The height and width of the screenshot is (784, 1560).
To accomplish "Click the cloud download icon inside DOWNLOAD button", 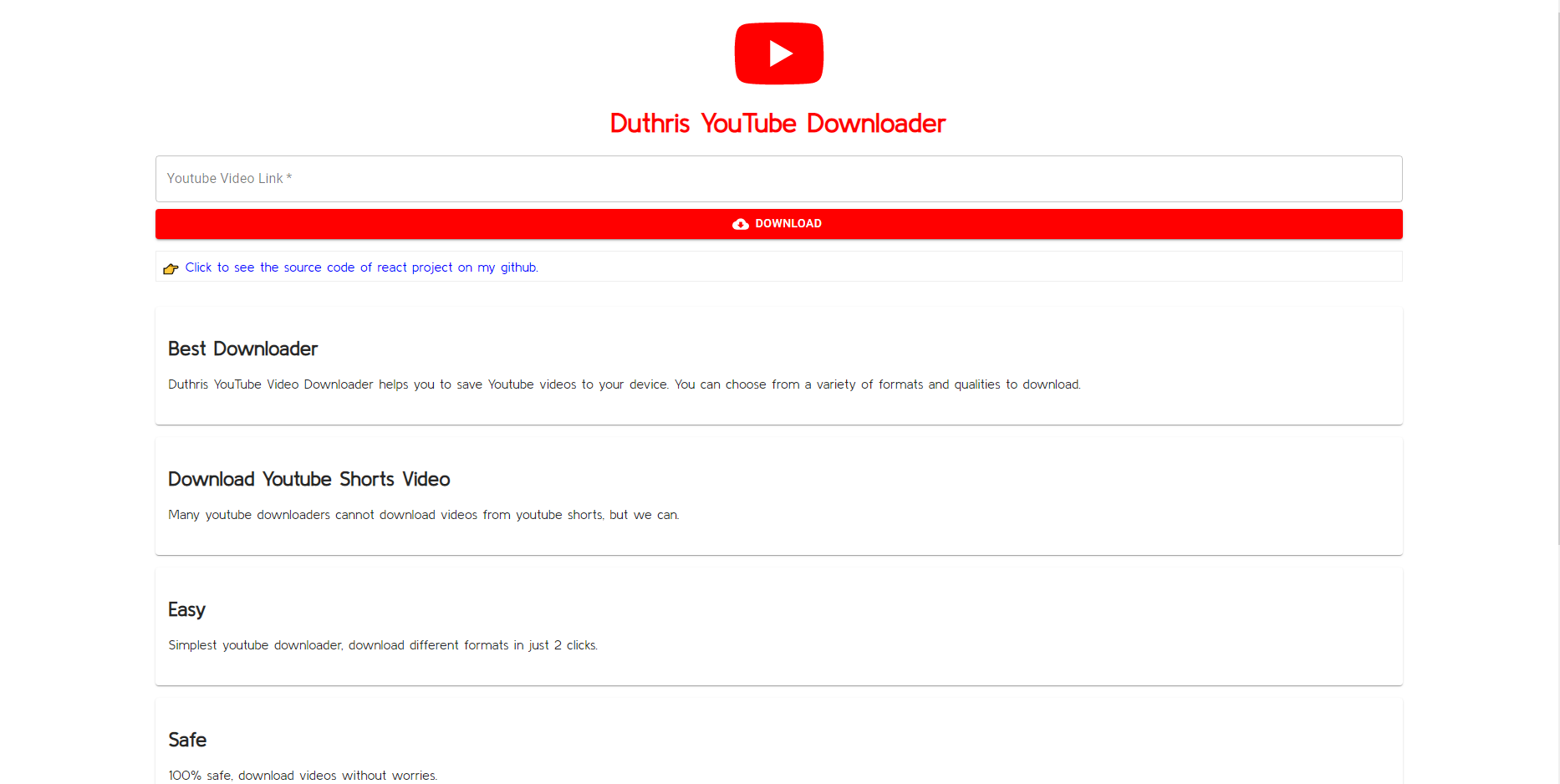I will pos(741,224).
